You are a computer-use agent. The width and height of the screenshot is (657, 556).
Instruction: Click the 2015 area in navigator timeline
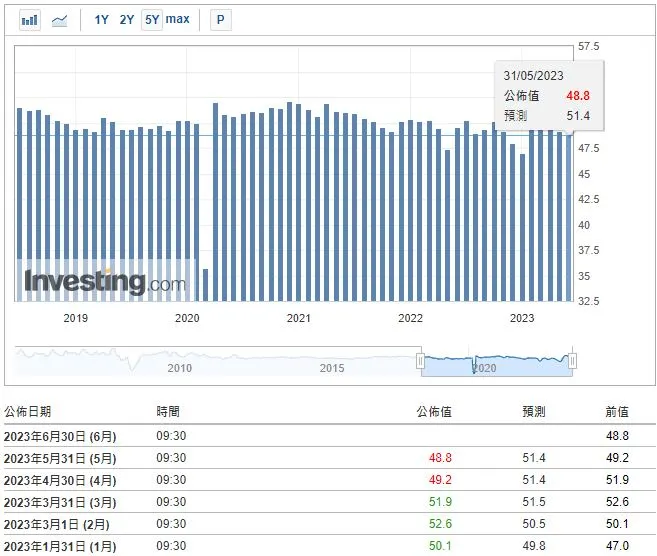pyautogui.click(x=332, y=367)
